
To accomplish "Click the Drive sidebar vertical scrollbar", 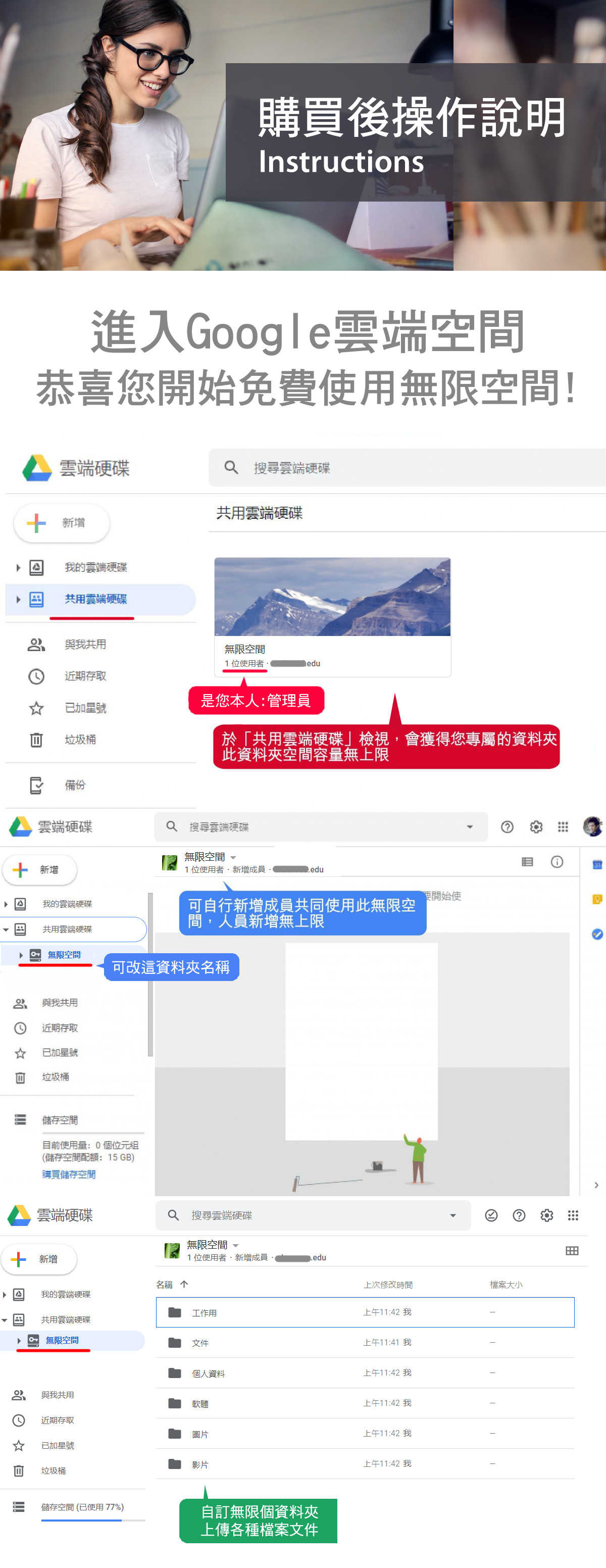I will point(149,974).
